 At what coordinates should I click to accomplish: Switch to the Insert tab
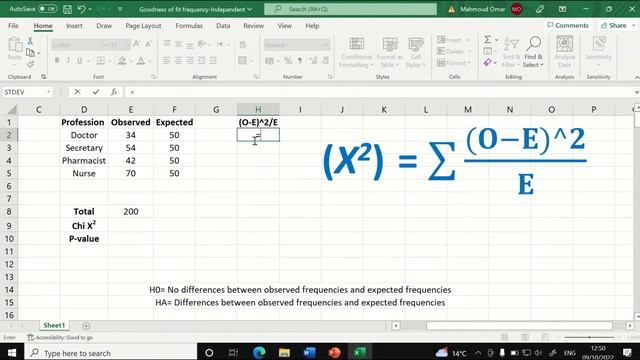click(x=74, y=26)
